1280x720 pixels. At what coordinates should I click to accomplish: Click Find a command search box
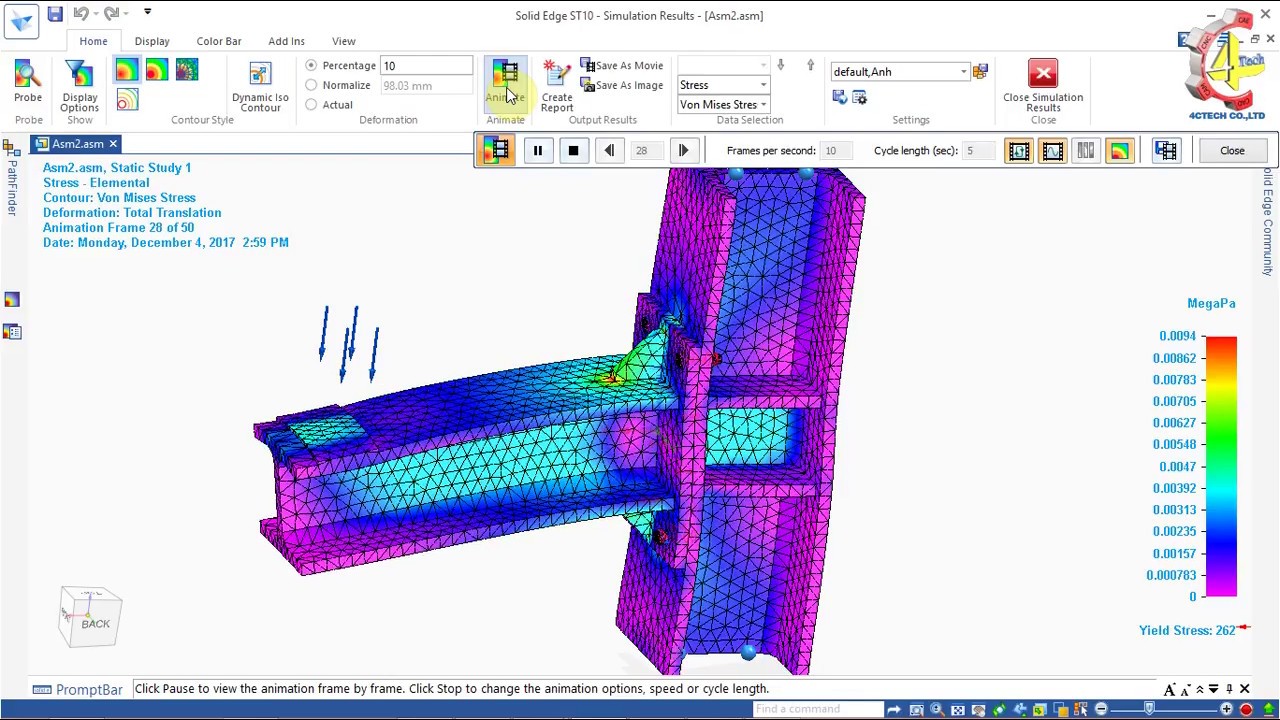pyautogui.click(x=817, y=709)
